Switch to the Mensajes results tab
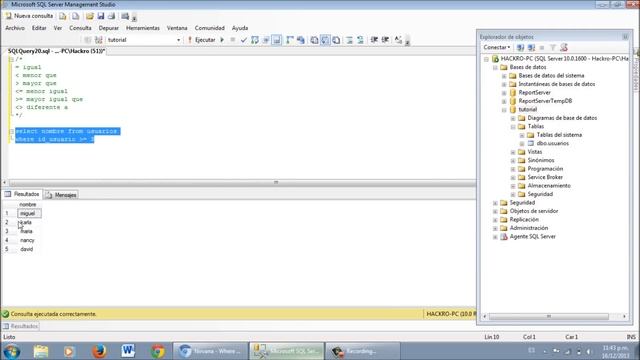The height and width of the screenshot is (360, 640). 61,195
